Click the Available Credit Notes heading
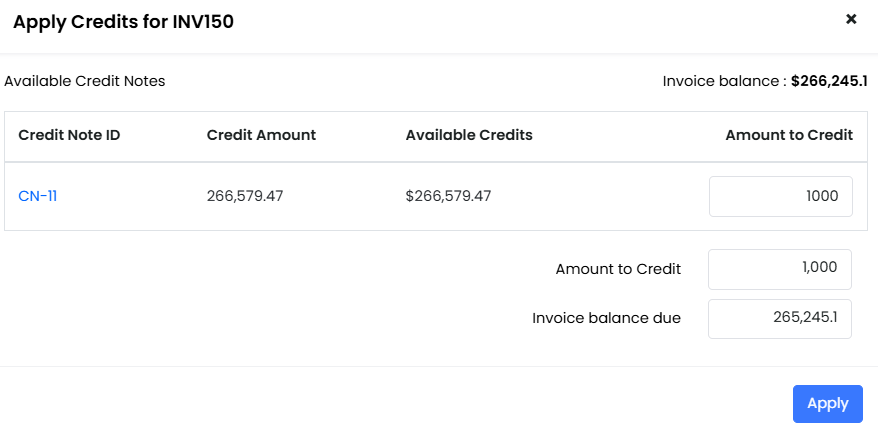Screen dimensions: 878x433 coord(85,81)
